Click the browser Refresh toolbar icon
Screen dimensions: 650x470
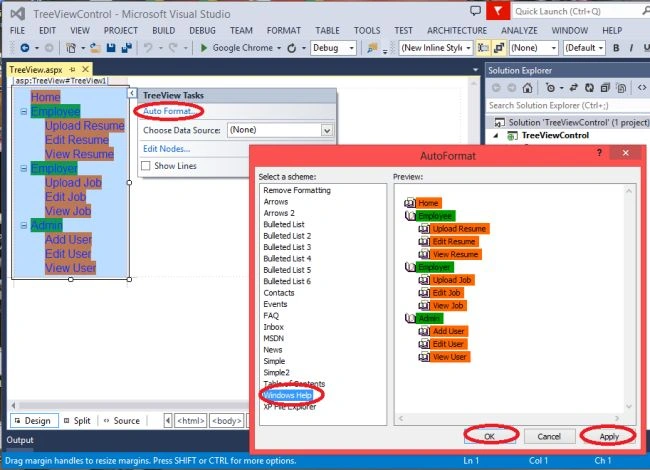point(291,48)
